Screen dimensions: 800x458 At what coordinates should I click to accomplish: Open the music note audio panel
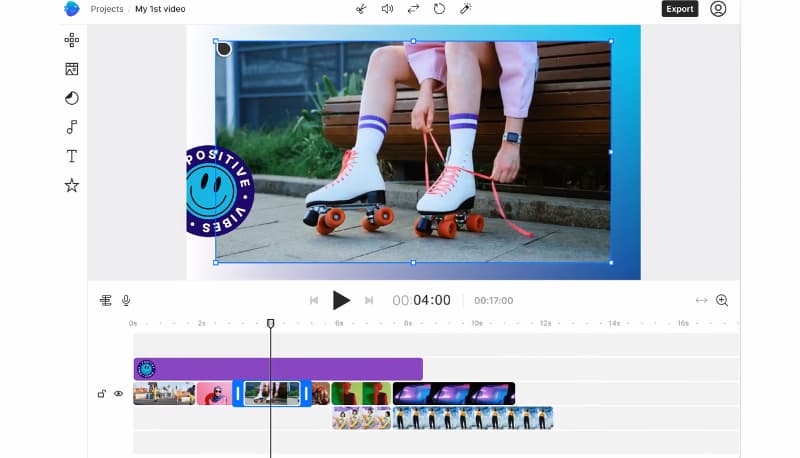click(x=72, y=127)
